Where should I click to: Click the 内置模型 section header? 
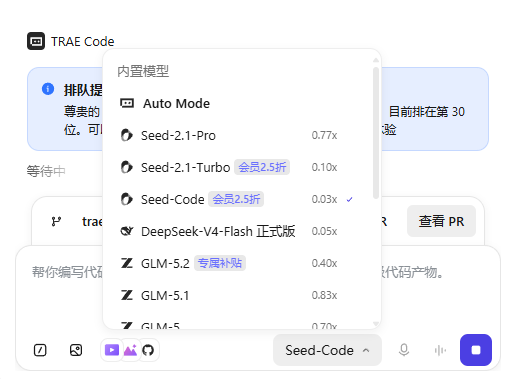click(x=143, y=71)
